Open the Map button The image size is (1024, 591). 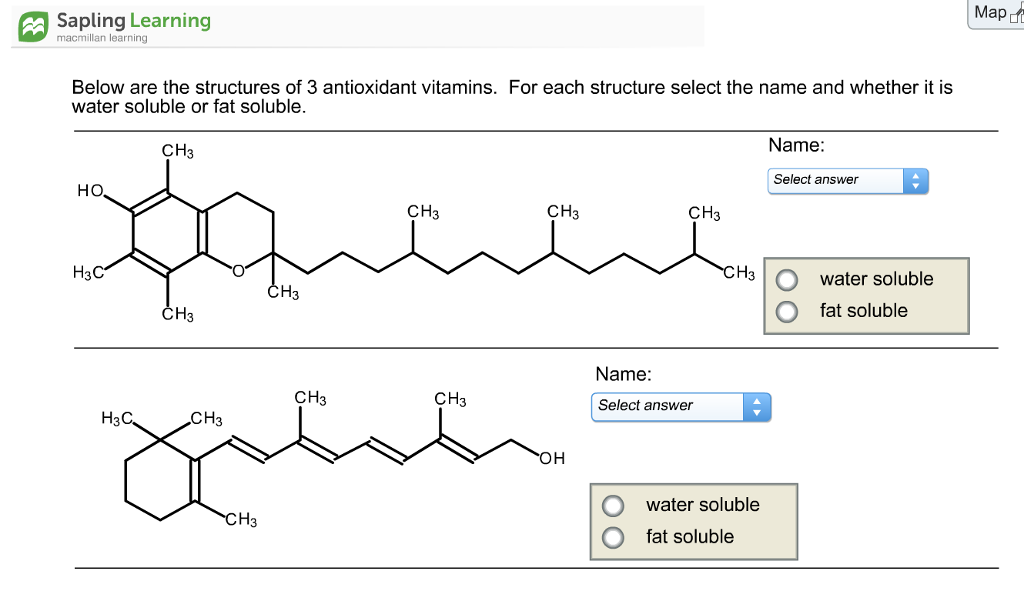[x=996, y=13]
